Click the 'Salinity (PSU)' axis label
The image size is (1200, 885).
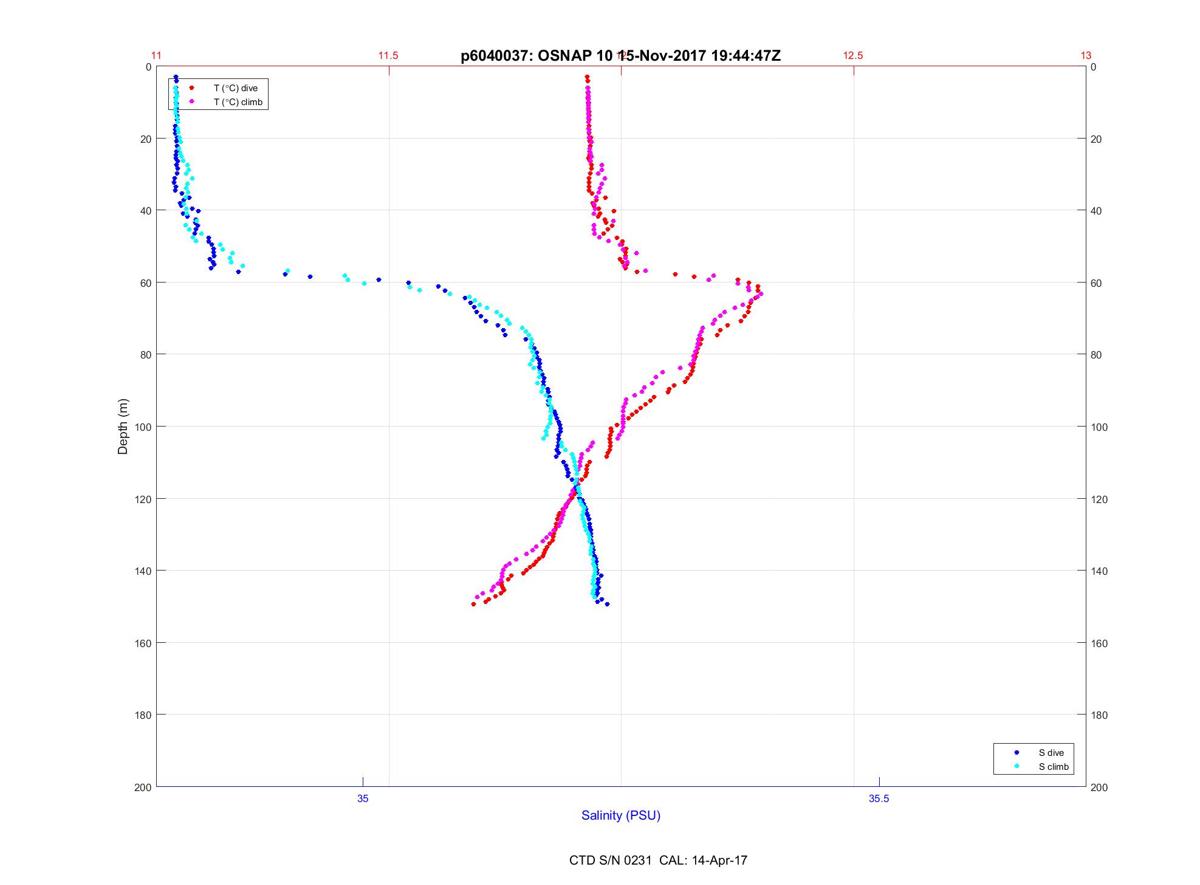621,816
